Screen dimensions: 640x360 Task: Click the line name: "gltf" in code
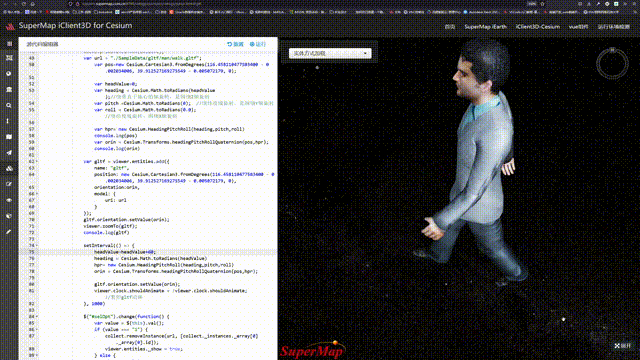tap(111, 168)
